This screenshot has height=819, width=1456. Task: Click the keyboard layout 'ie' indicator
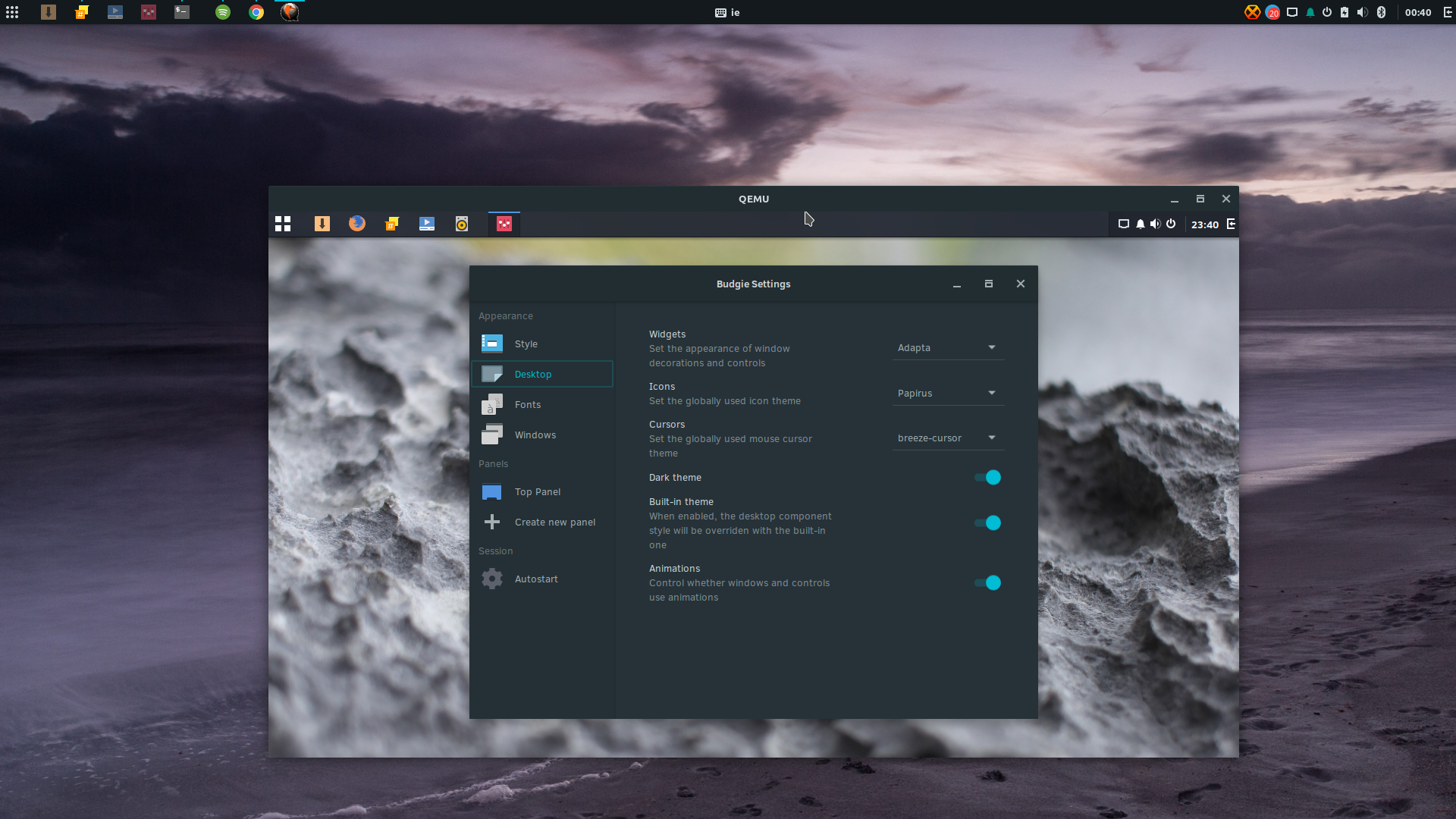727,12
